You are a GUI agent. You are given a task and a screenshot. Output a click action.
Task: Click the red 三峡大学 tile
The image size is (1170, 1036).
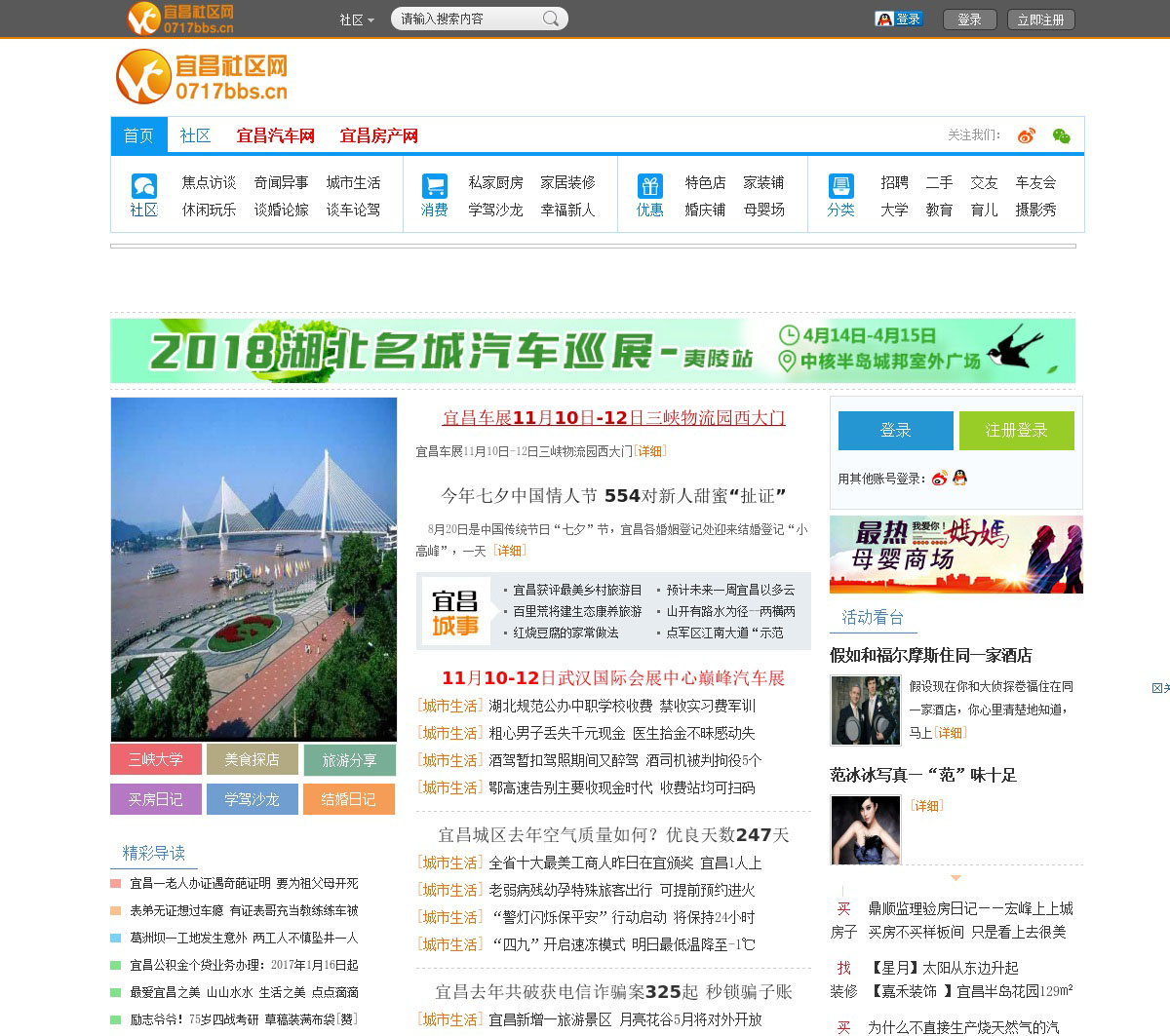(156, 759)
